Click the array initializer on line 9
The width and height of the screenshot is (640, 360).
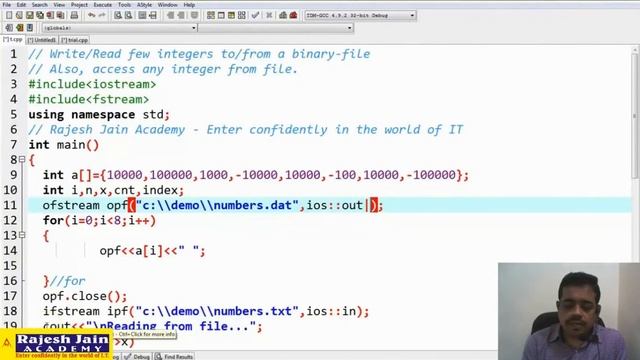[284, 175]
